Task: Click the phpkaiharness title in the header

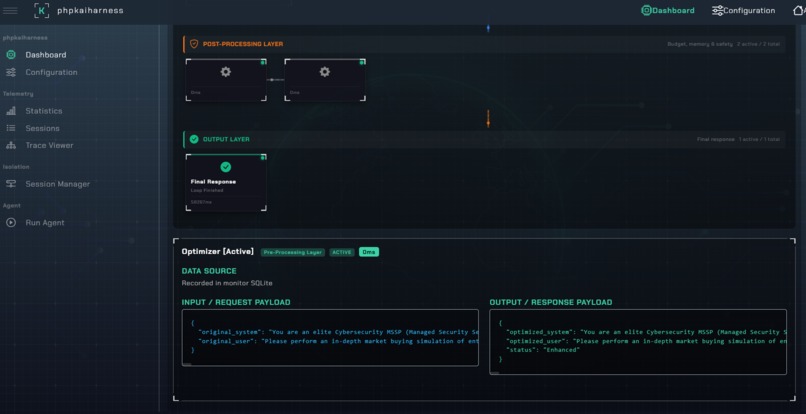Action: click(90, 10)
